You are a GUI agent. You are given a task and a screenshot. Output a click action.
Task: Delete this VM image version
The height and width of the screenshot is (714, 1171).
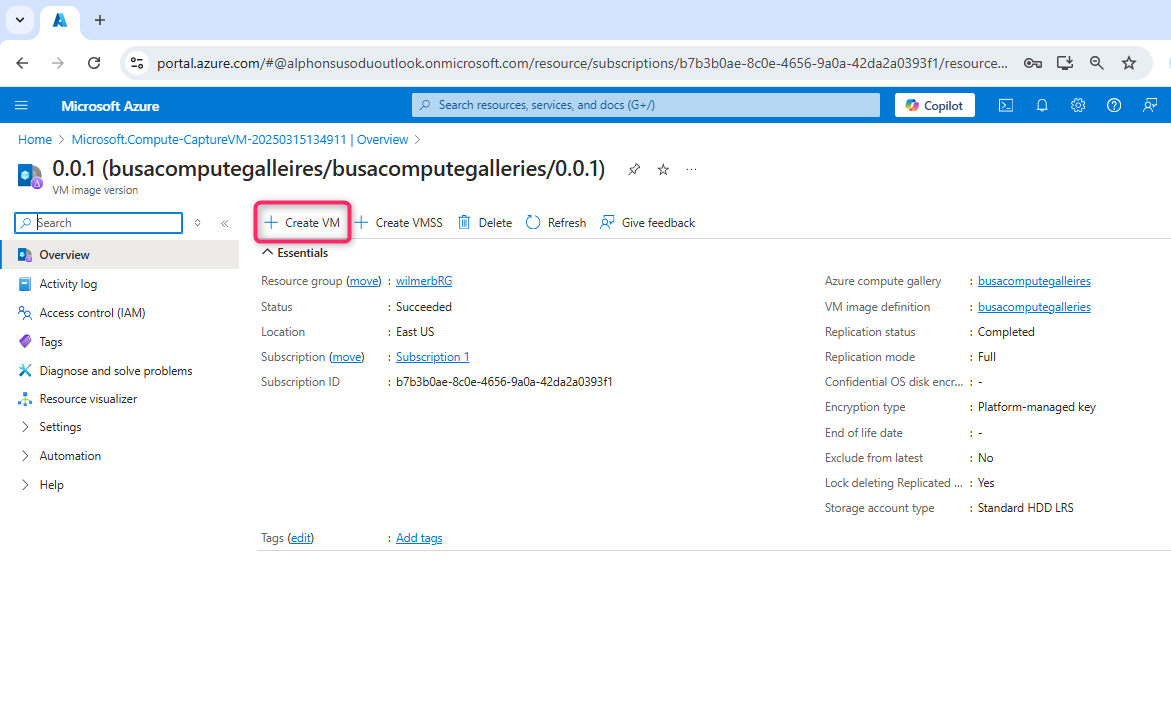click(x=485, y=223)
